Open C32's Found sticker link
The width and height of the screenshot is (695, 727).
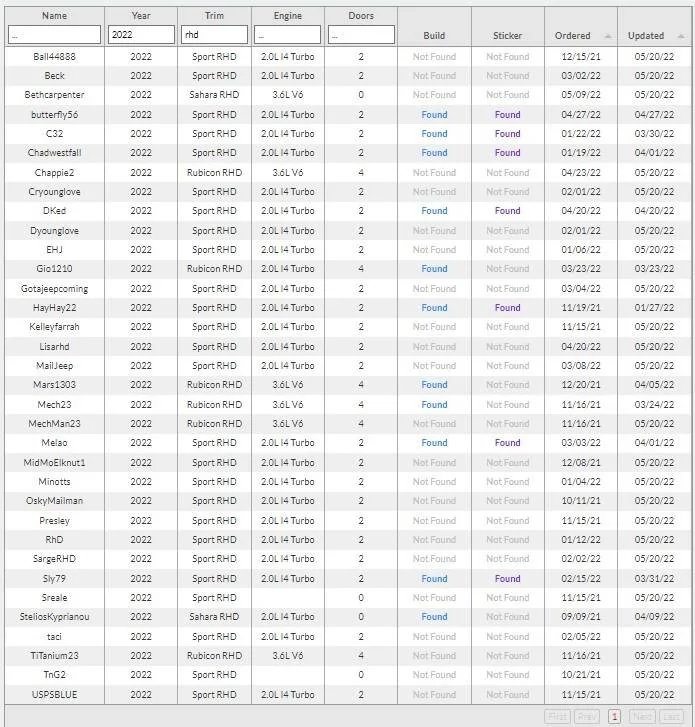click(508, 134)
